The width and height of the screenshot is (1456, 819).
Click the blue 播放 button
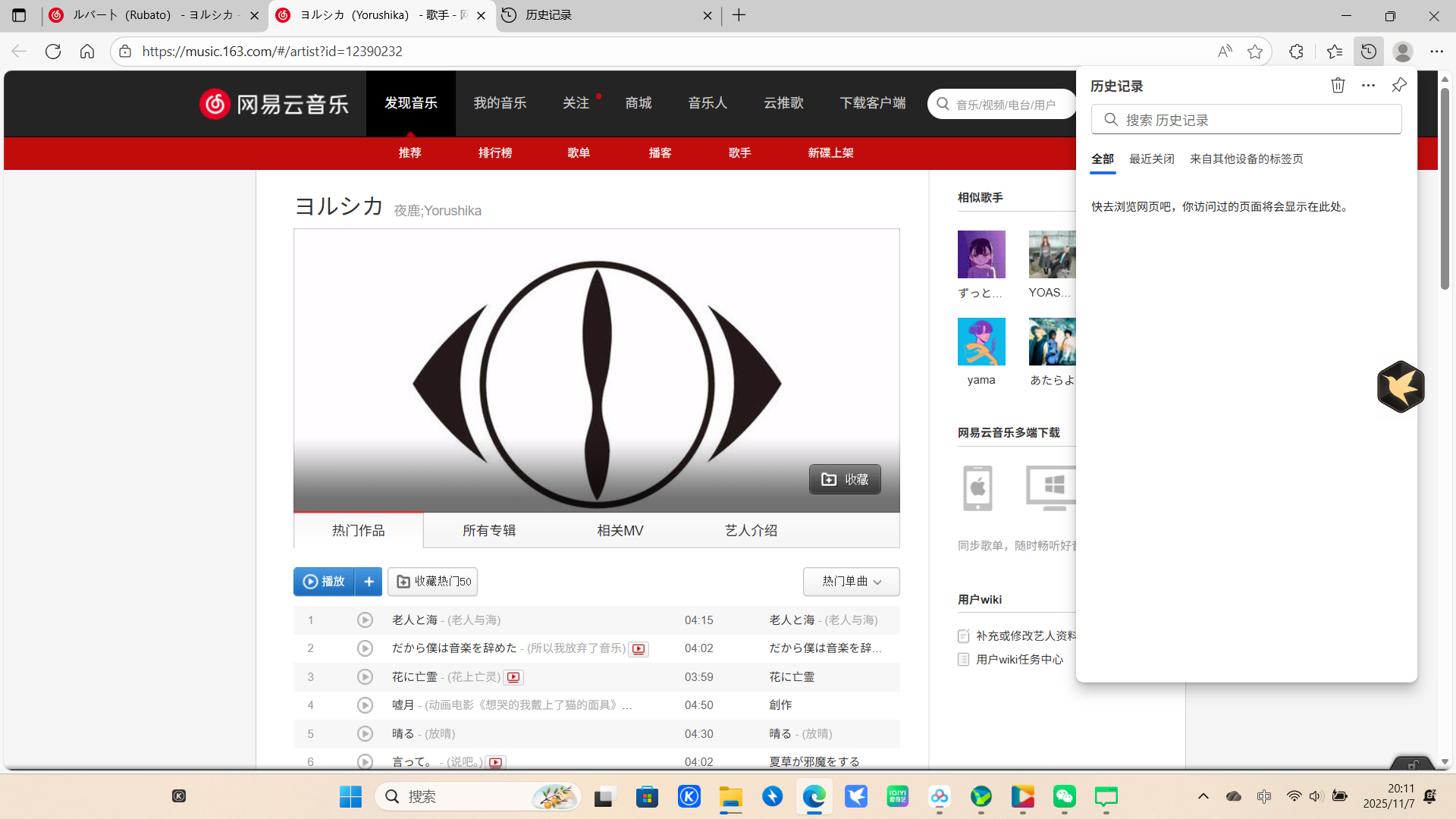[324, 582]
